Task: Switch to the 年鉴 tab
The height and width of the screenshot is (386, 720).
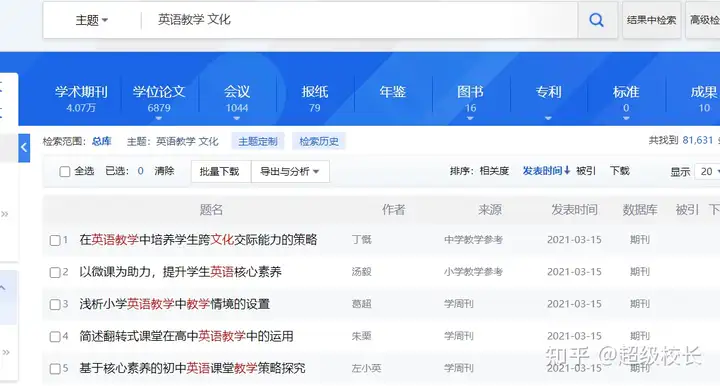Action: click(x=393, y=92)
